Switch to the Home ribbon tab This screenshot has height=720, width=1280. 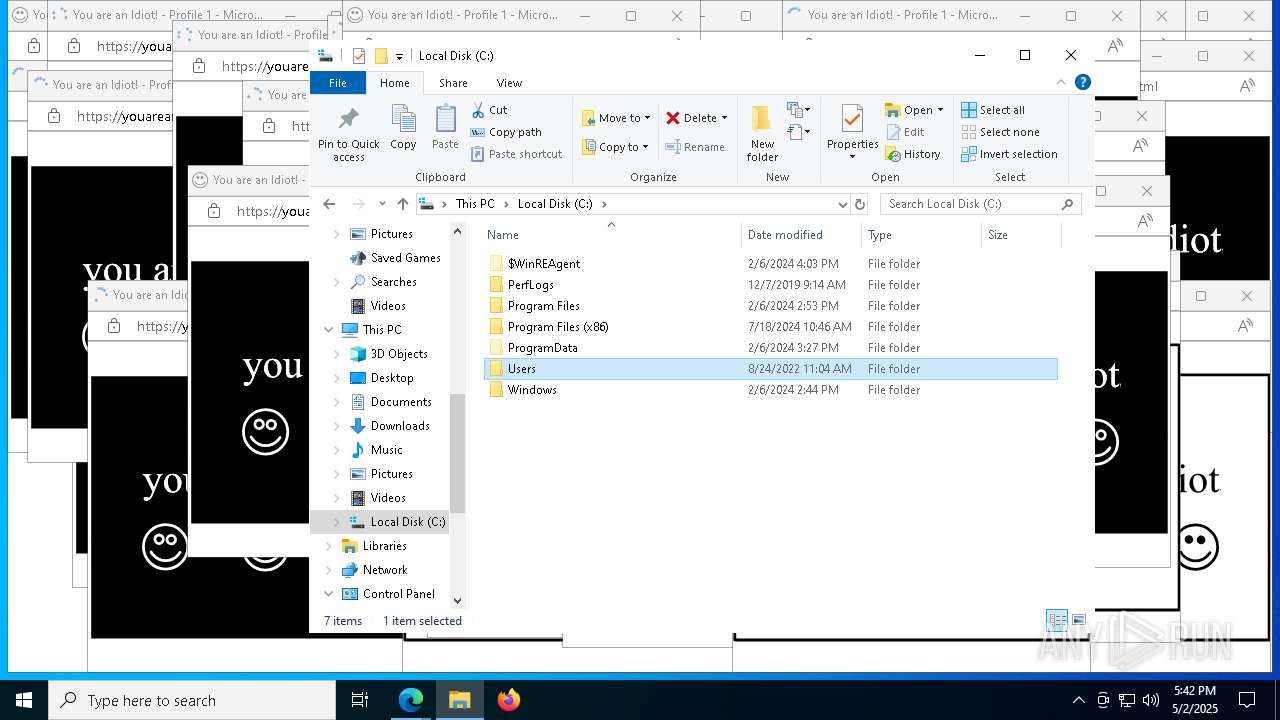395,83
